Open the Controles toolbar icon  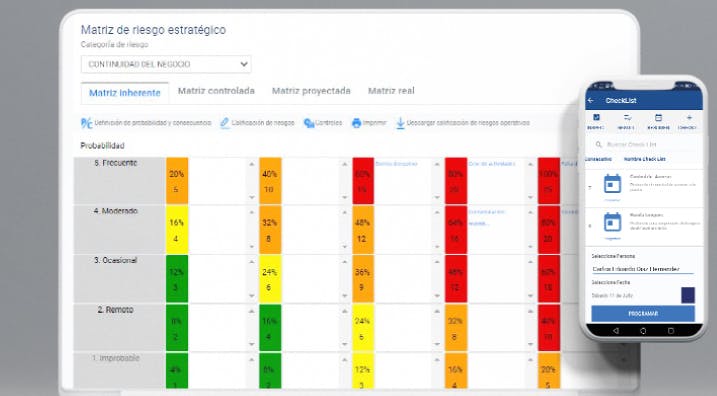(309, 123)
